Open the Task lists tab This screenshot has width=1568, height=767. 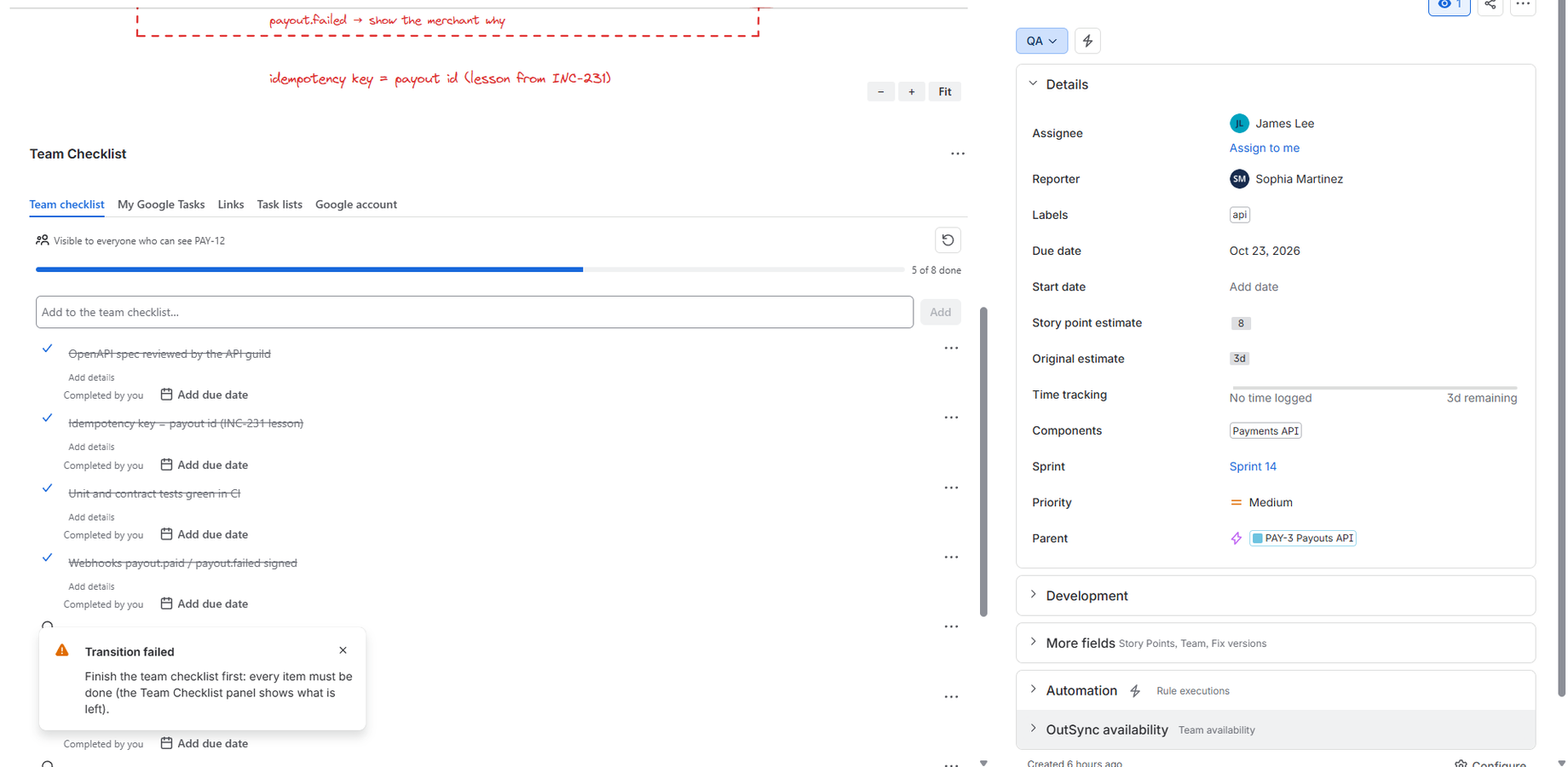280,205
